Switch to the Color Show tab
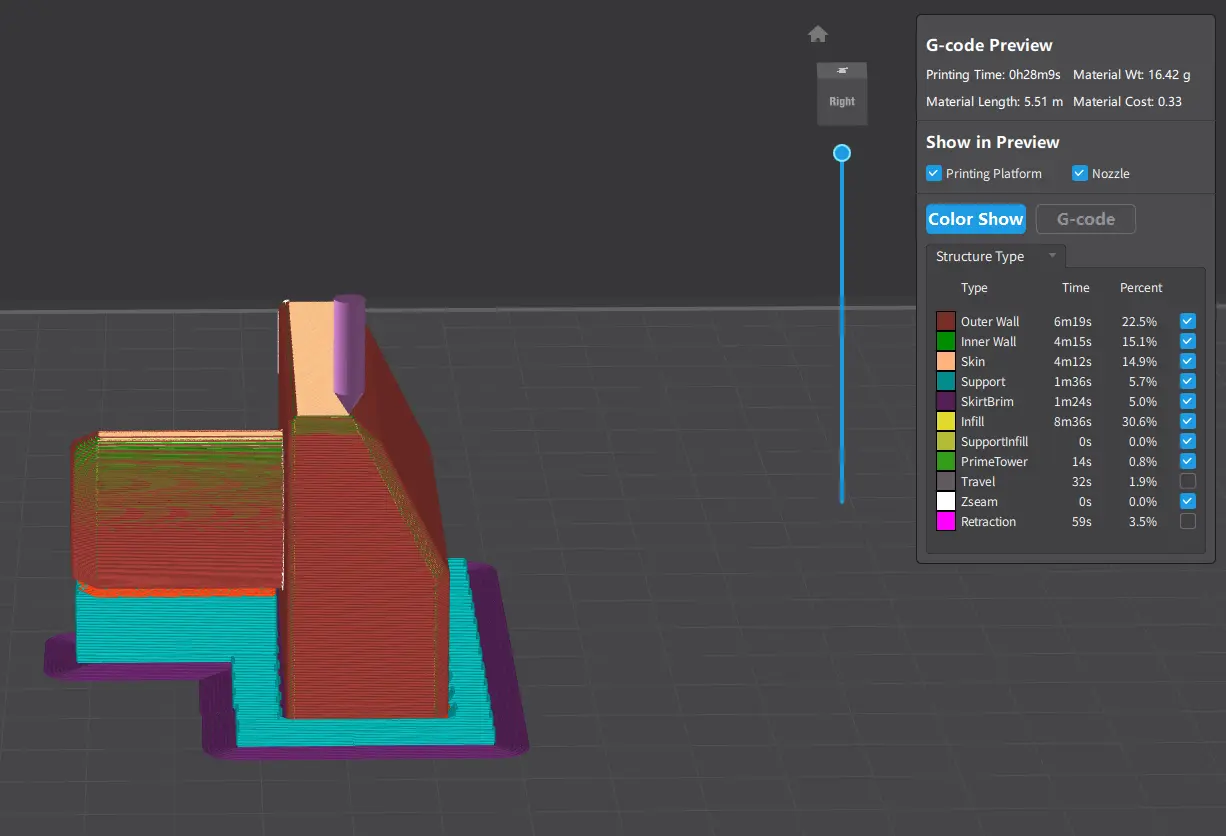Viewport: 1226px width, 836px height. [976, 219]
